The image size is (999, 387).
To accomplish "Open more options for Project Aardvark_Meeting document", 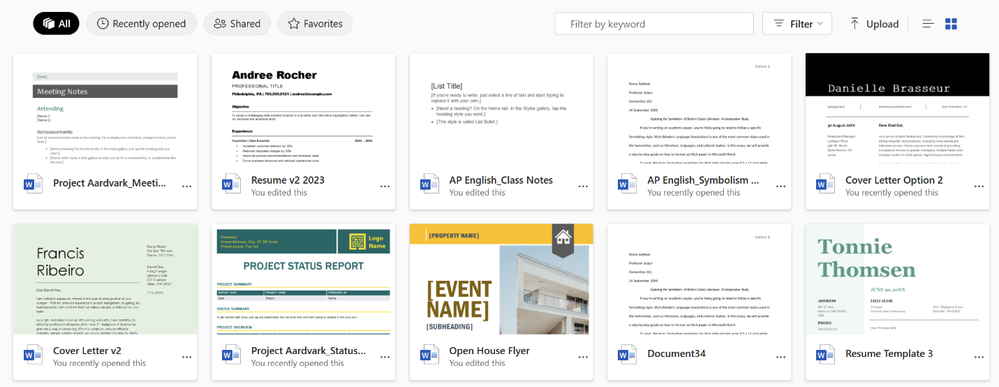I will coord(187,186).
